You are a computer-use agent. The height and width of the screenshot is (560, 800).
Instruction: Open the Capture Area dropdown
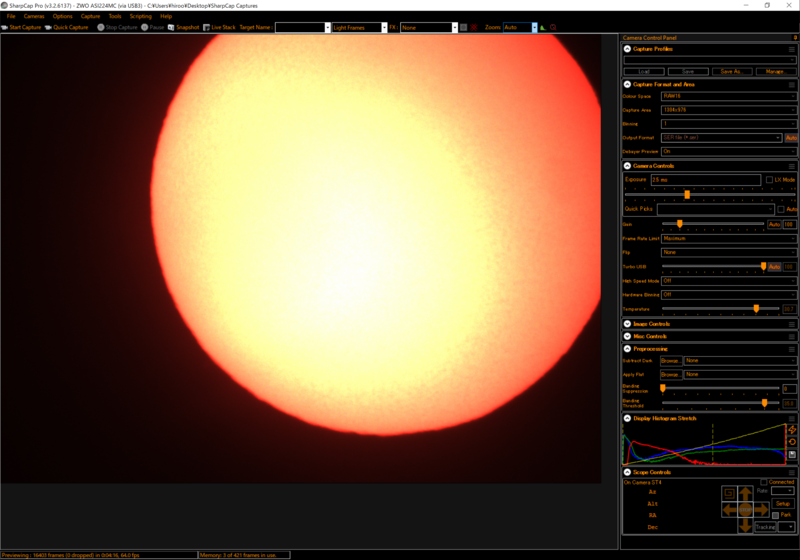click(729, 110)
